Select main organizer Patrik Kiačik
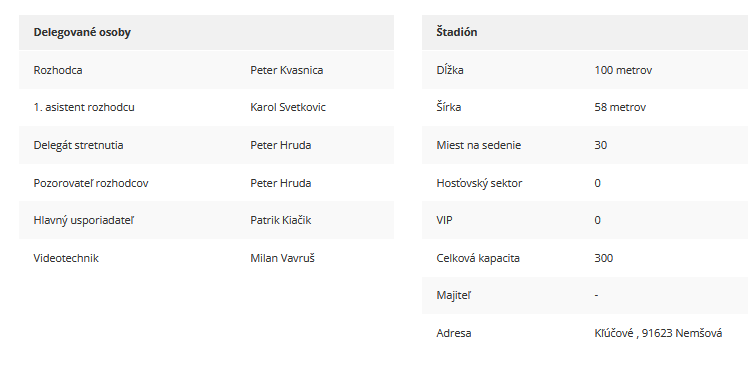 coord(280,220)
